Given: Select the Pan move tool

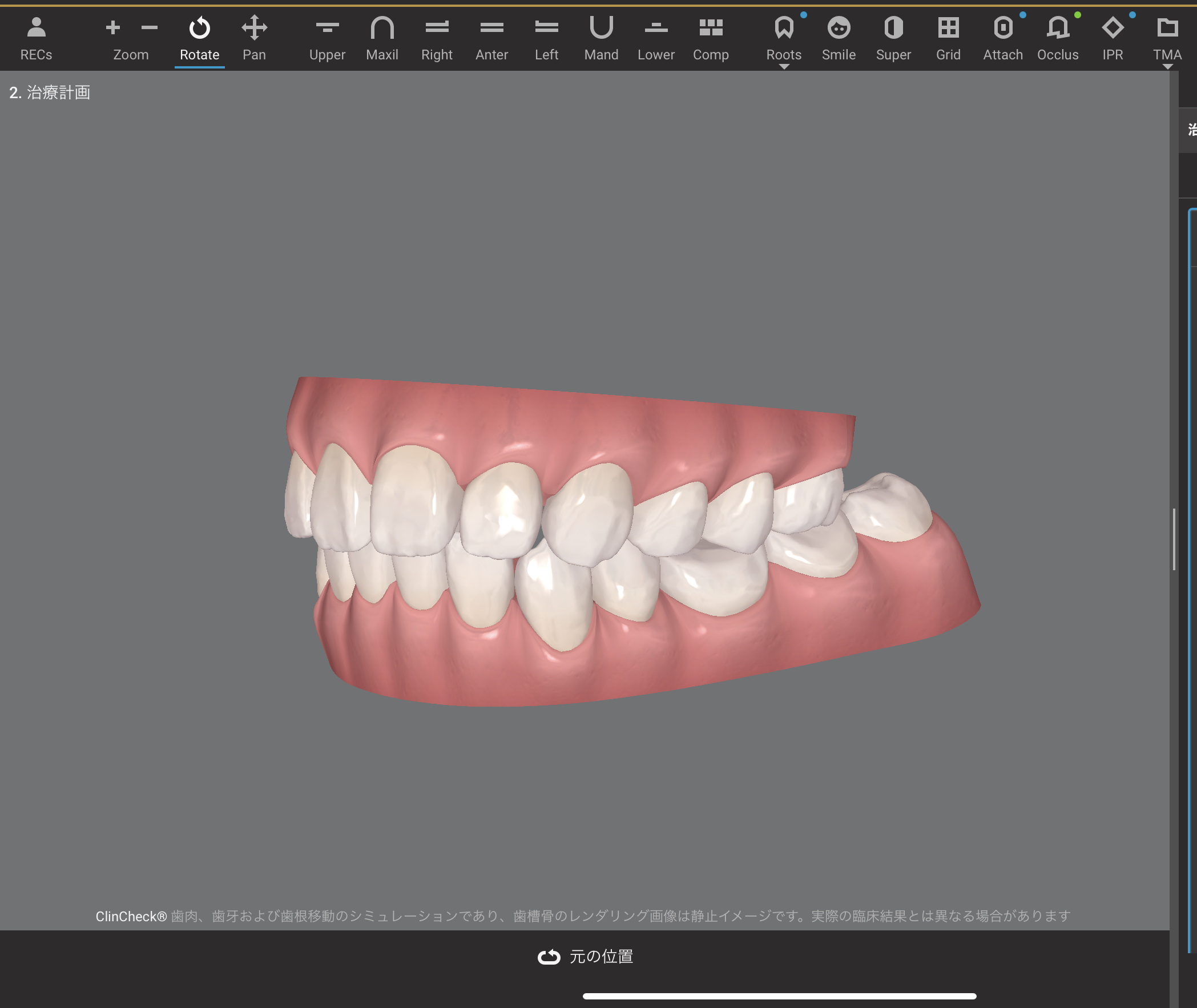Looking at the screenshot, I should [254, 38].
